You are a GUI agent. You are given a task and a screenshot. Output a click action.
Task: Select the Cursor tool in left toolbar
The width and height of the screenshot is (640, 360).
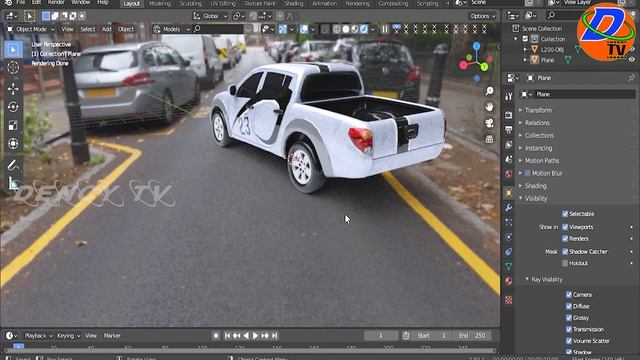coord(13,67)
